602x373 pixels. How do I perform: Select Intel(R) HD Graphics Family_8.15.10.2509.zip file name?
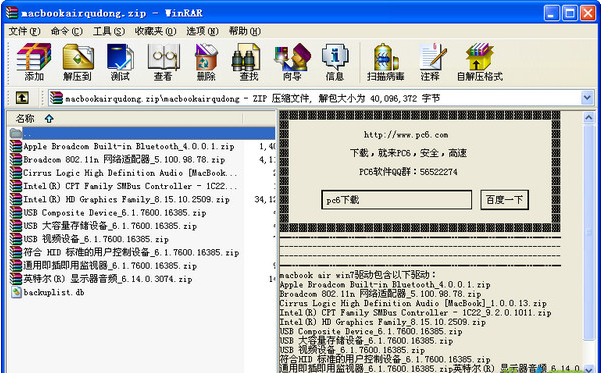point(126,200)
